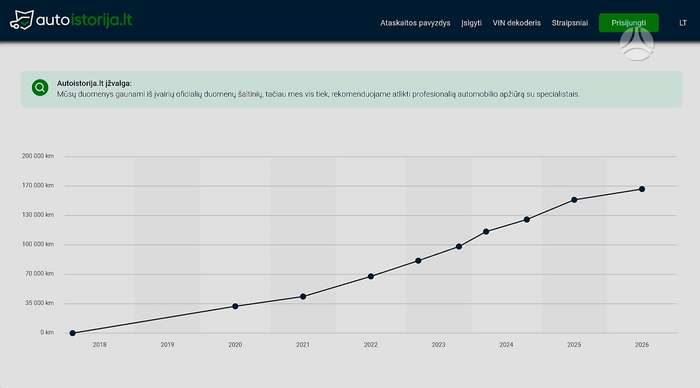
Task: Click the 100 000 km axis label
Action: click(x=38, y=244)
